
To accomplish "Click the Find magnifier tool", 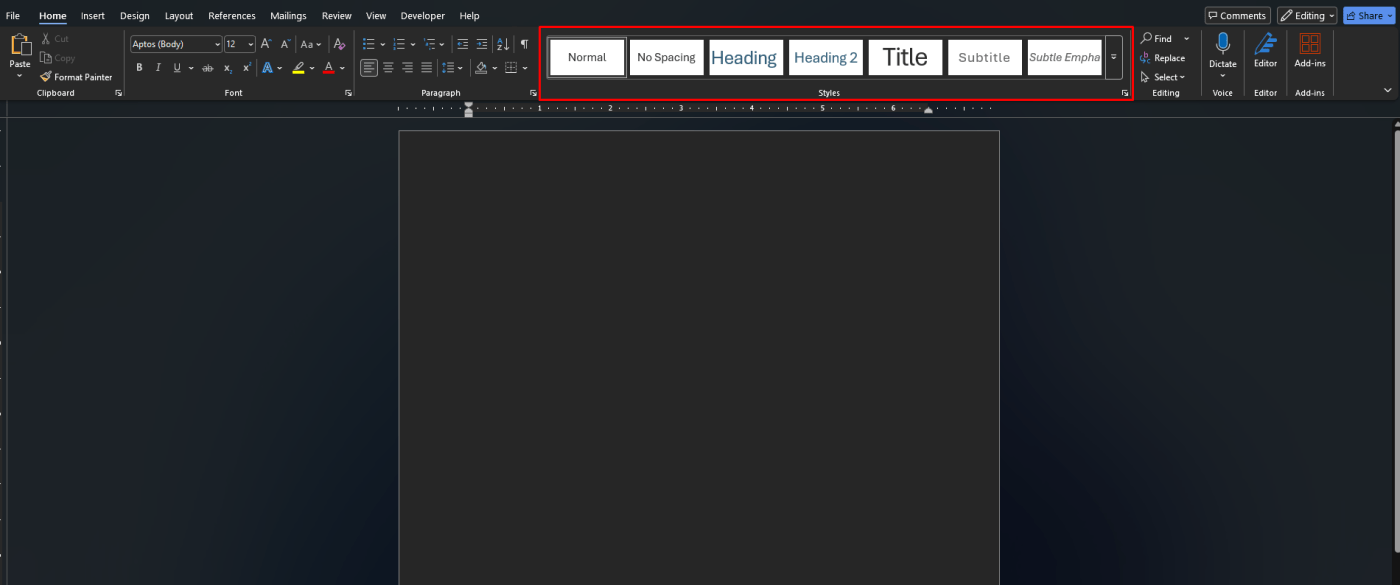I will pyautogui.click(x=1156, y=39).
